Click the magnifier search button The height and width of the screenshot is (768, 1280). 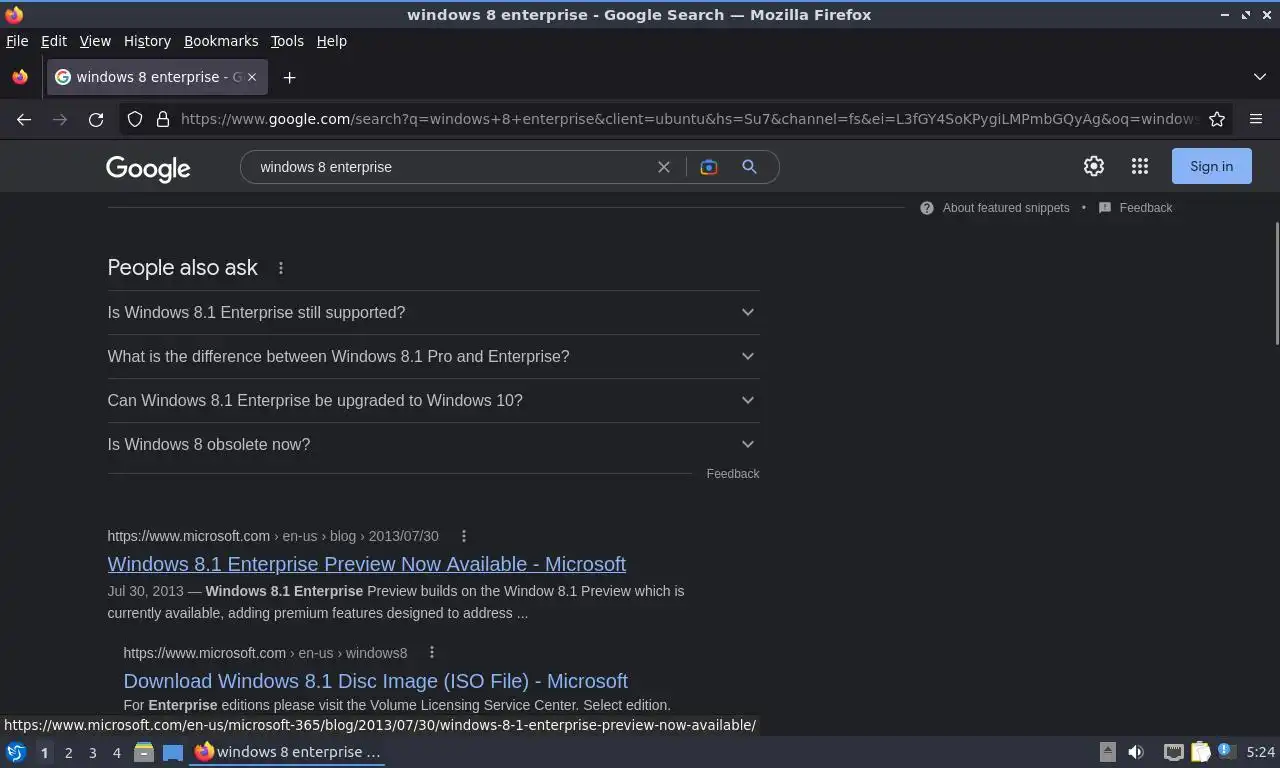[x=749, y=167]
